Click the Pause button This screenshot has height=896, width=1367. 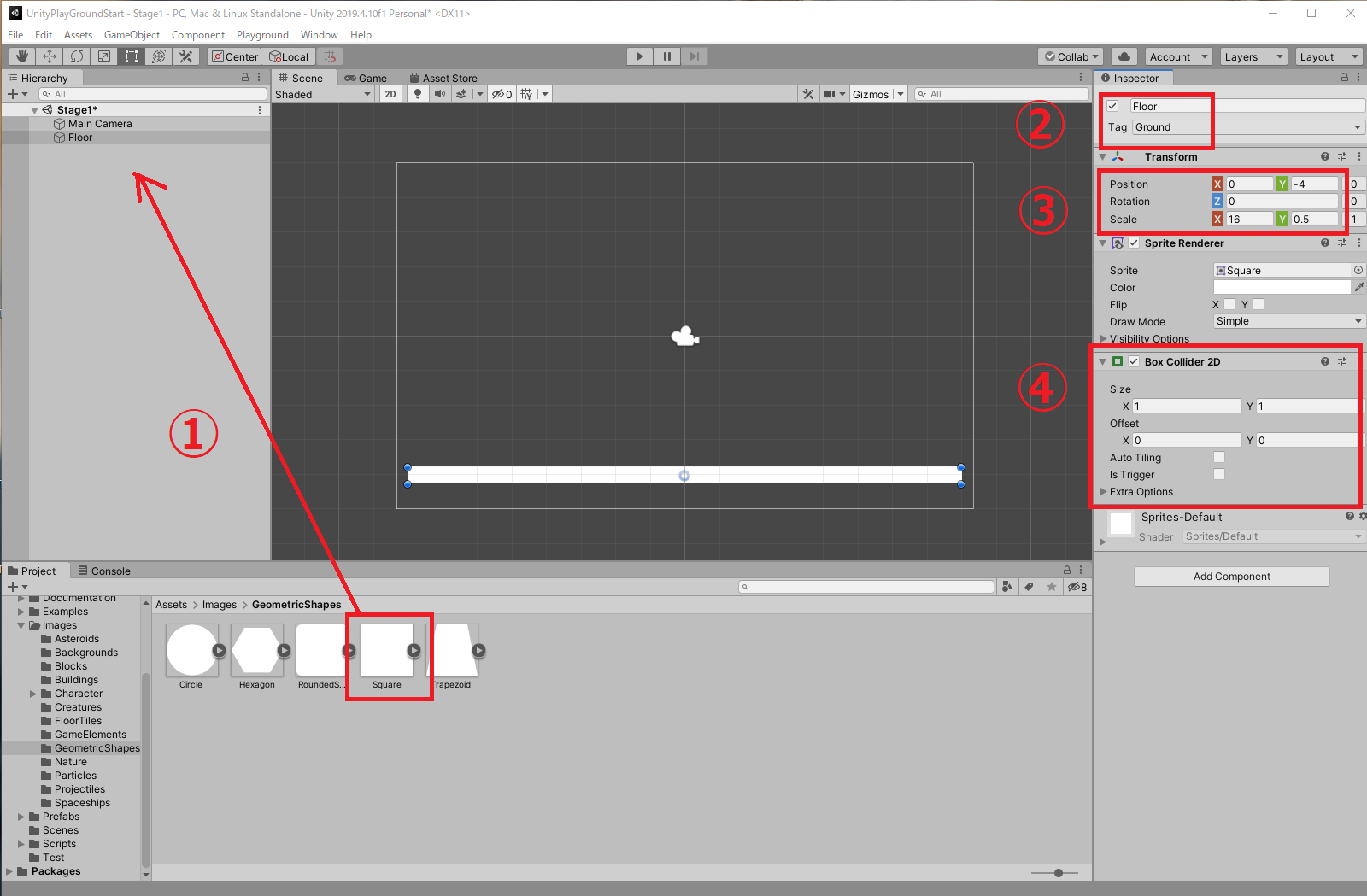click(x=666, y=56)
